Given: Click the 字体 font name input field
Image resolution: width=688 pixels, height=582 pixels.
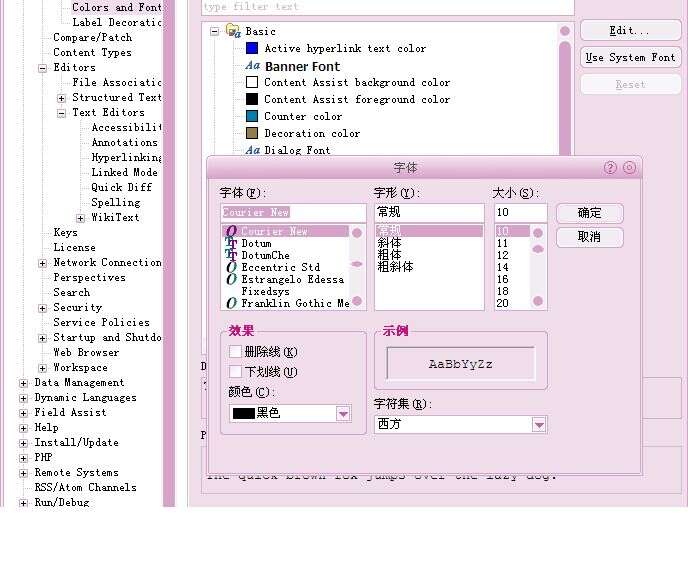Looking at the screenshot, I should click(x=294, y=212).
